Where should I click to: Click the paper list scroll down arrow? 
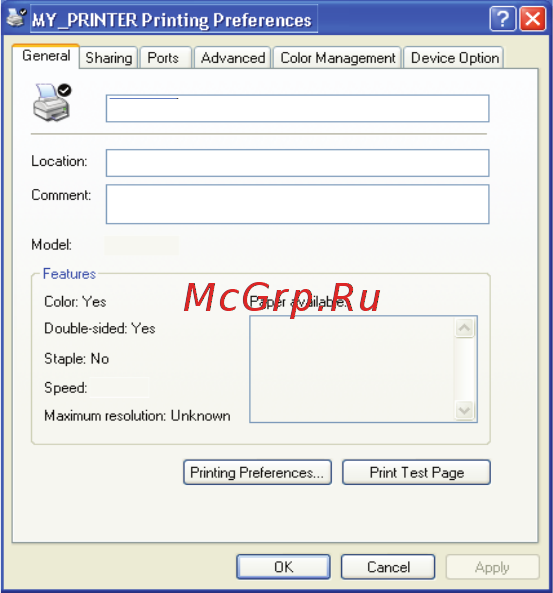[464, 410]
